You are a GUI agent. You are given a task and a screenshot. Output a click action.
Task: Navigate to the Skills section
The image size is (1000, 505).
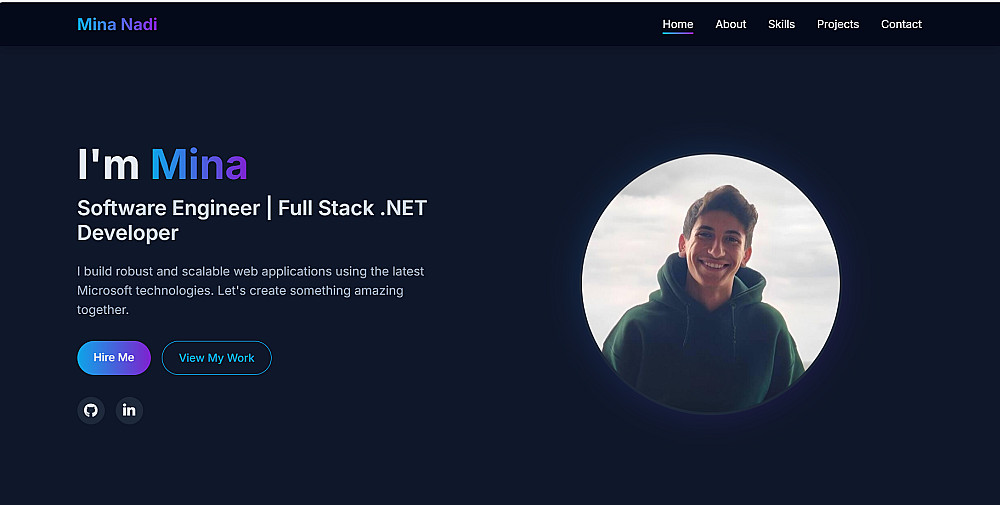(x=781, y=24)
